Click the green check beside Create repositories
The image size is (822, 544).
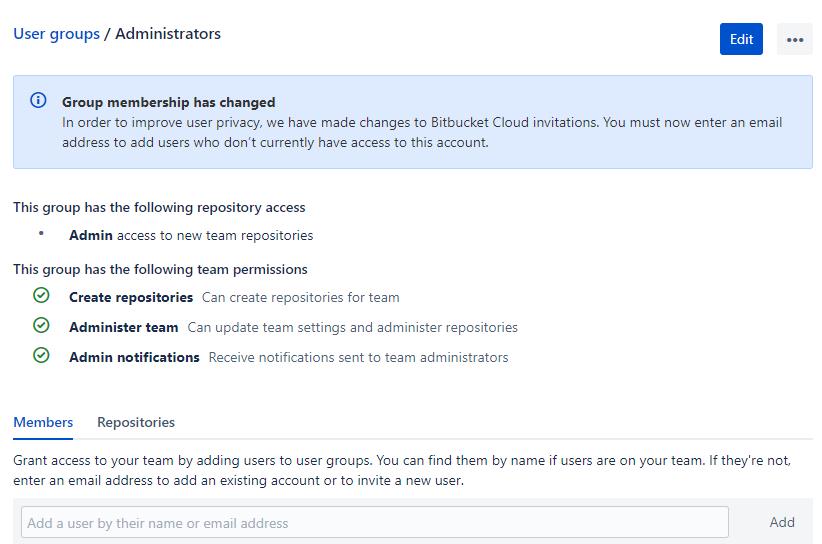coord(41,295)
